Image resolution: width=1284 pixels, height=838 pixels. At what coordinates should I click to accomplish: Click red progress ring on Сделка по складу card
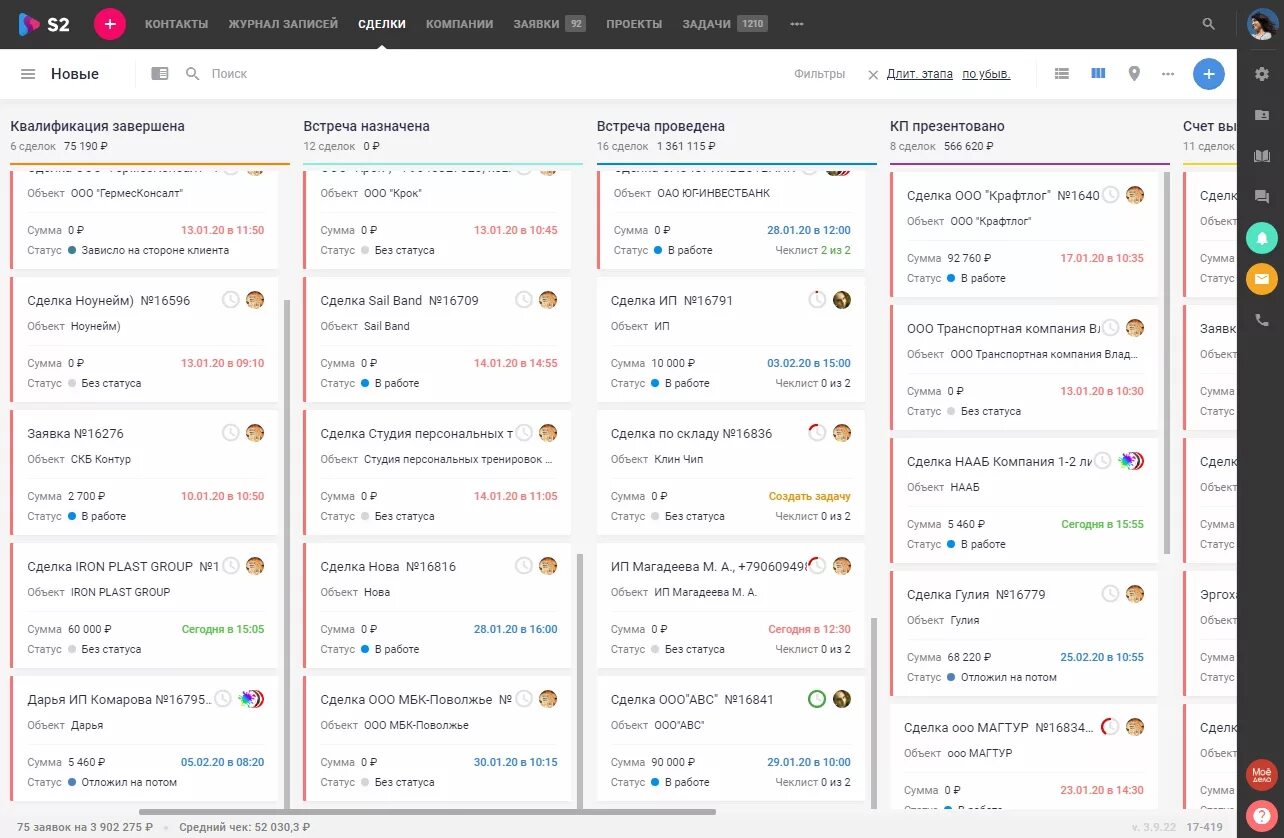click(816, 433)
